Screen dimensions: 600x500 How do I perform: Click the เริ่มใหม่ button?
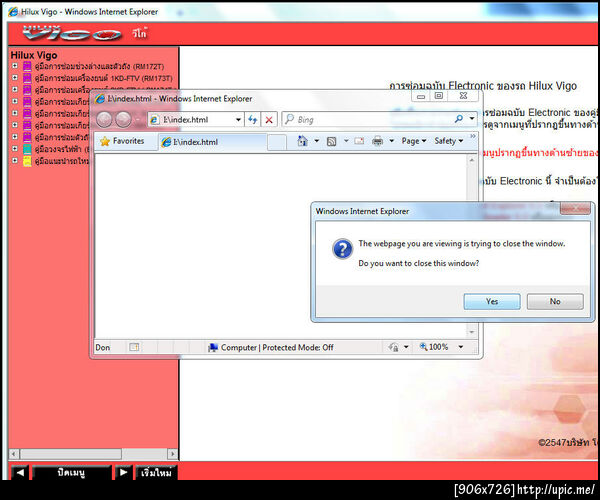coord(156,472)
